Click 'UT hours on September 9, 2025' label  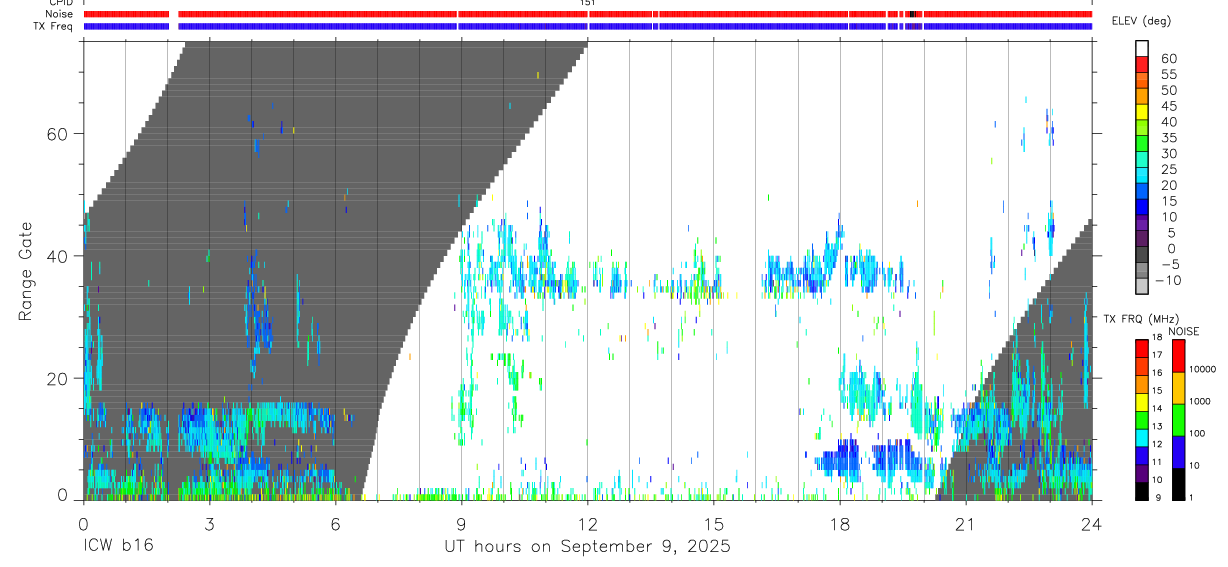tap(588, 547)
